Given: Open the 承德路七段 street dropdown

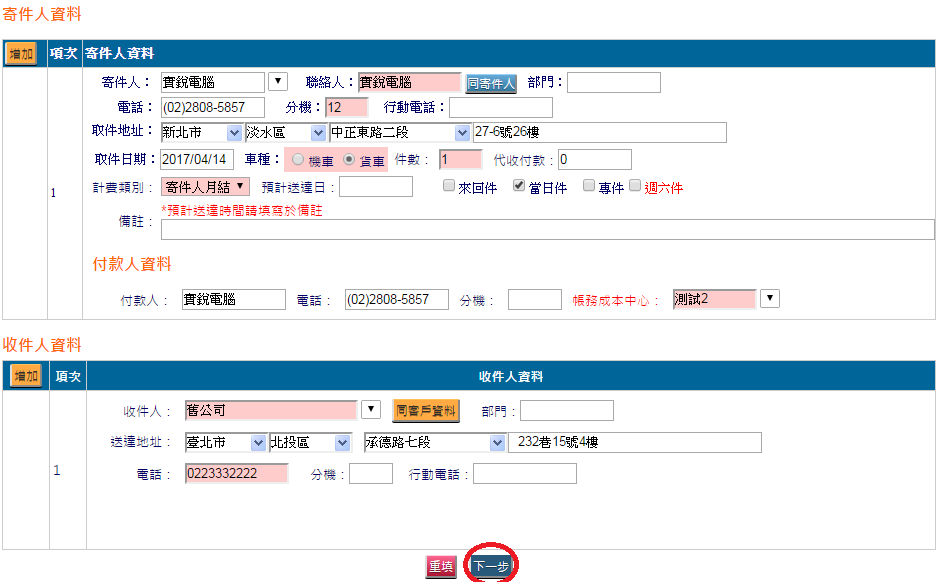Looking at the screenshot, I should [497, 443].
